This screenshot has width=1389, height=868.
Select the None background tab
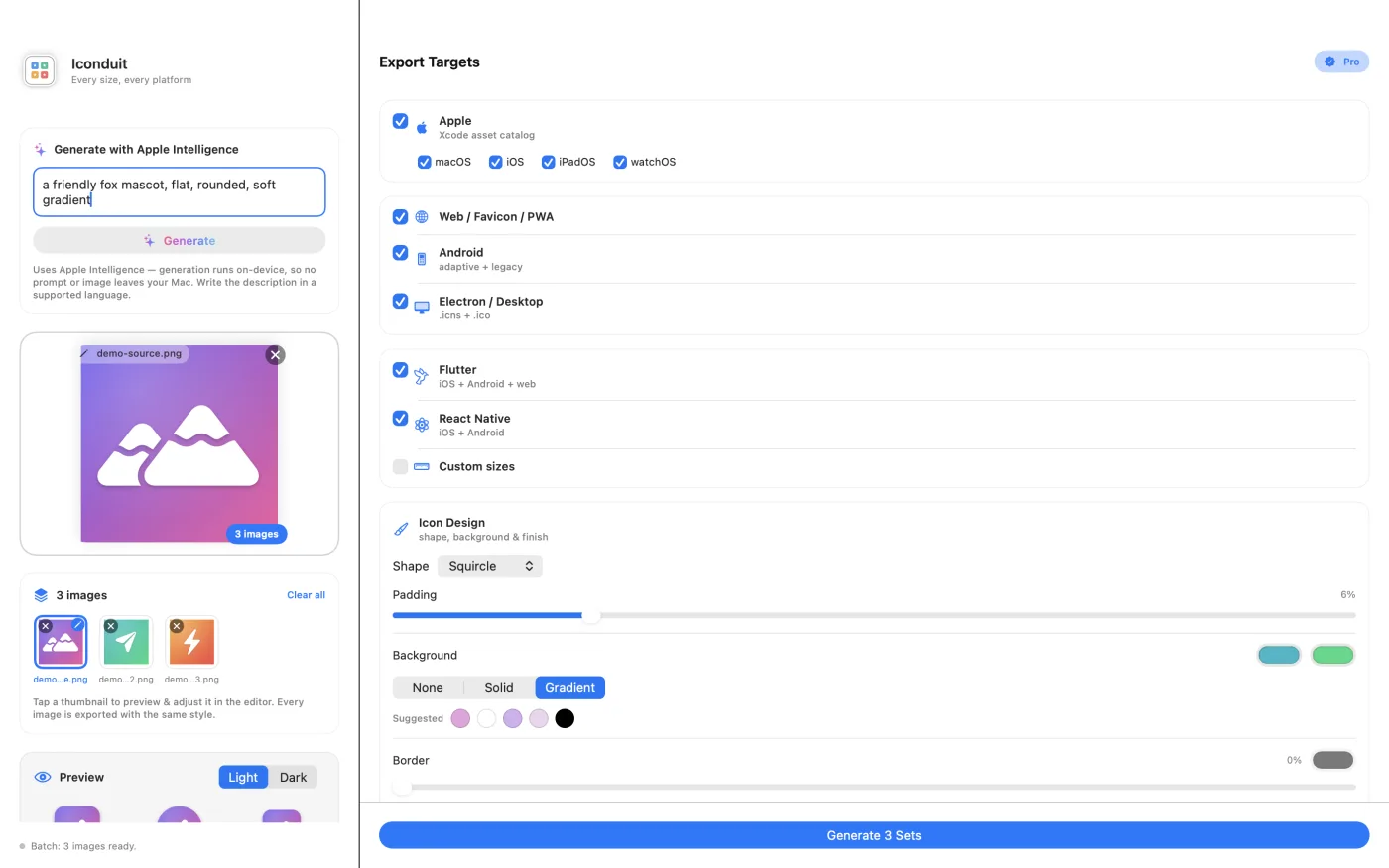tap(428, 687)
